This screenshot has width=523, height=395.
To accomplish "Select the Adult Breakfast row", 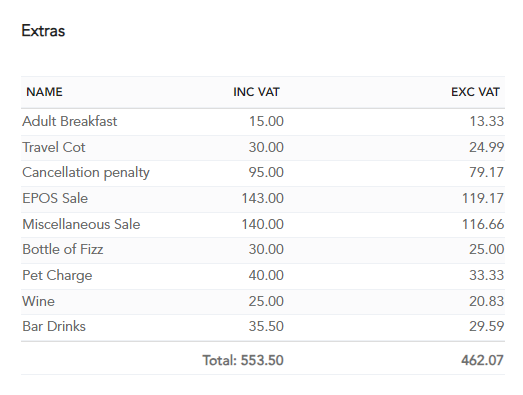I will 263,121.
